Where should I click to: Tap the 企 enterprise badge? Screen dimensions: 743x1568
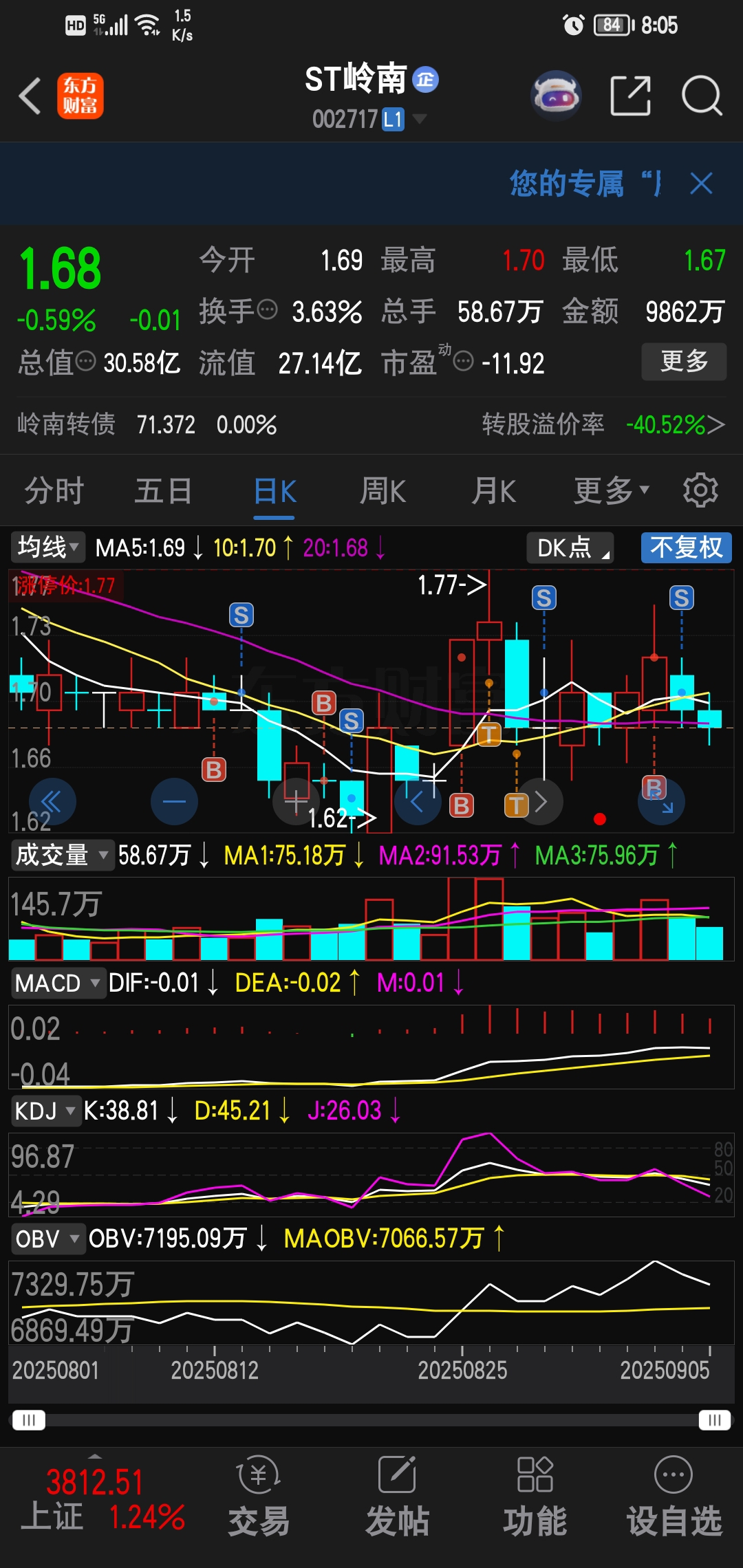[x=425, y=80]
